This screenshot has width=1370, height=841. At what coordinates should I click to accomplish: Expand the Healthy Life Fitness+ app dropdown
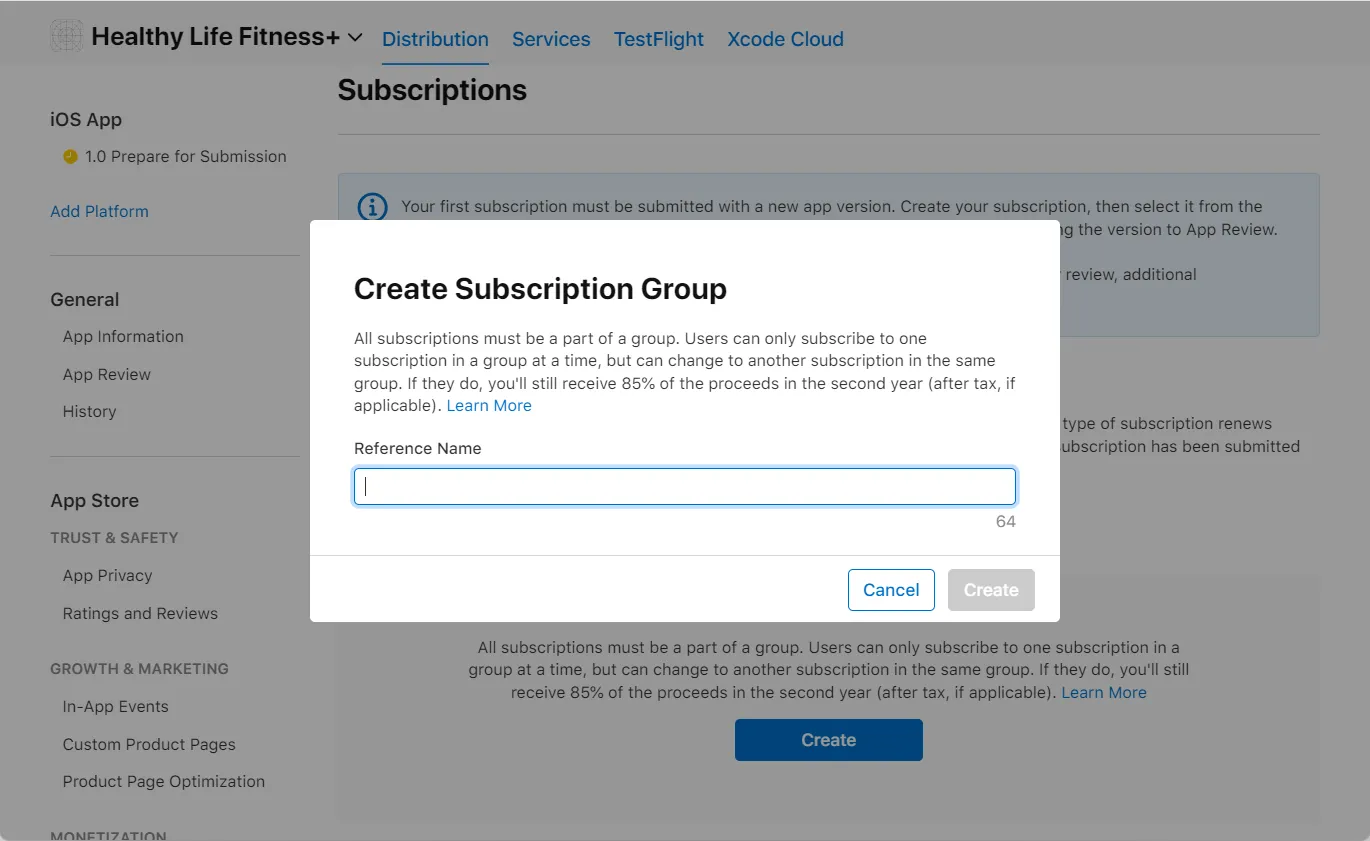coord(355,38)
